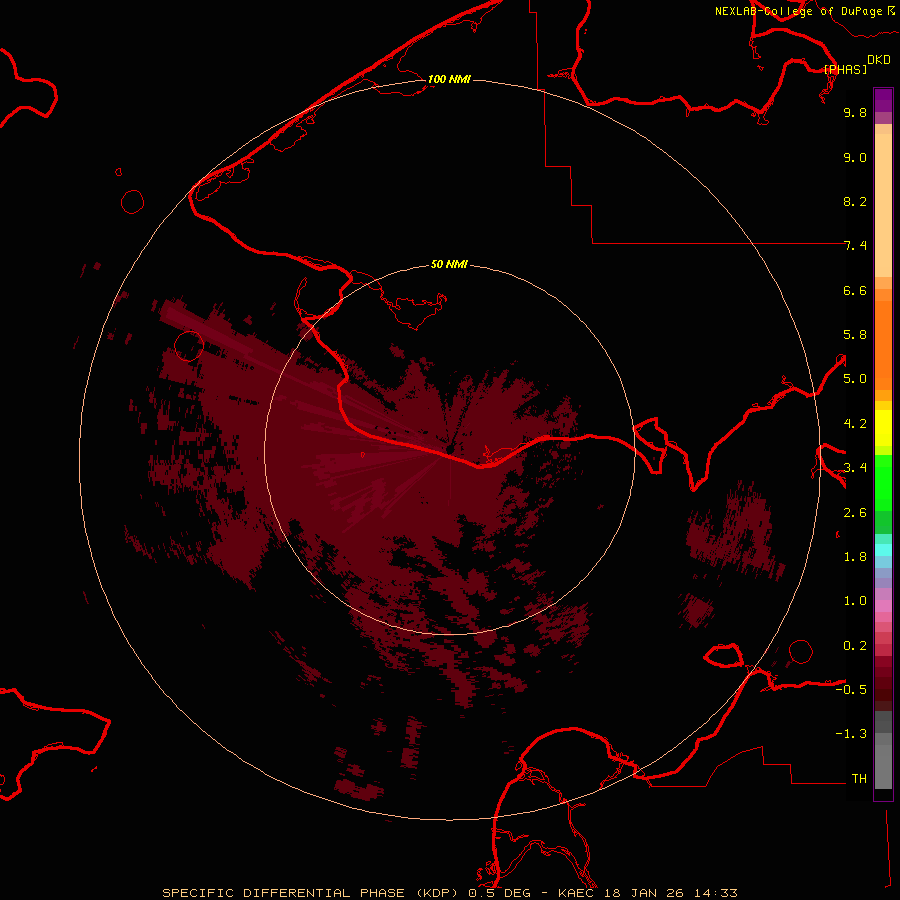Click the bright green band of the color bar
This screenshot has width=900, height=900.
coord(883,483)
